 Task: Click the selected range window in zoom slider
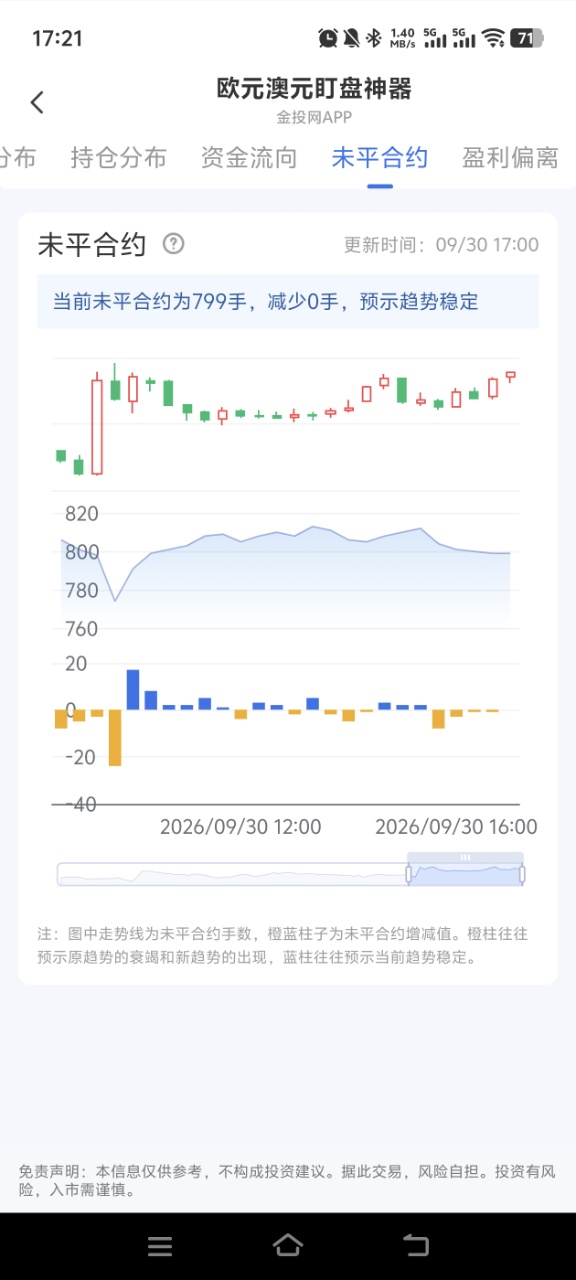465,869
